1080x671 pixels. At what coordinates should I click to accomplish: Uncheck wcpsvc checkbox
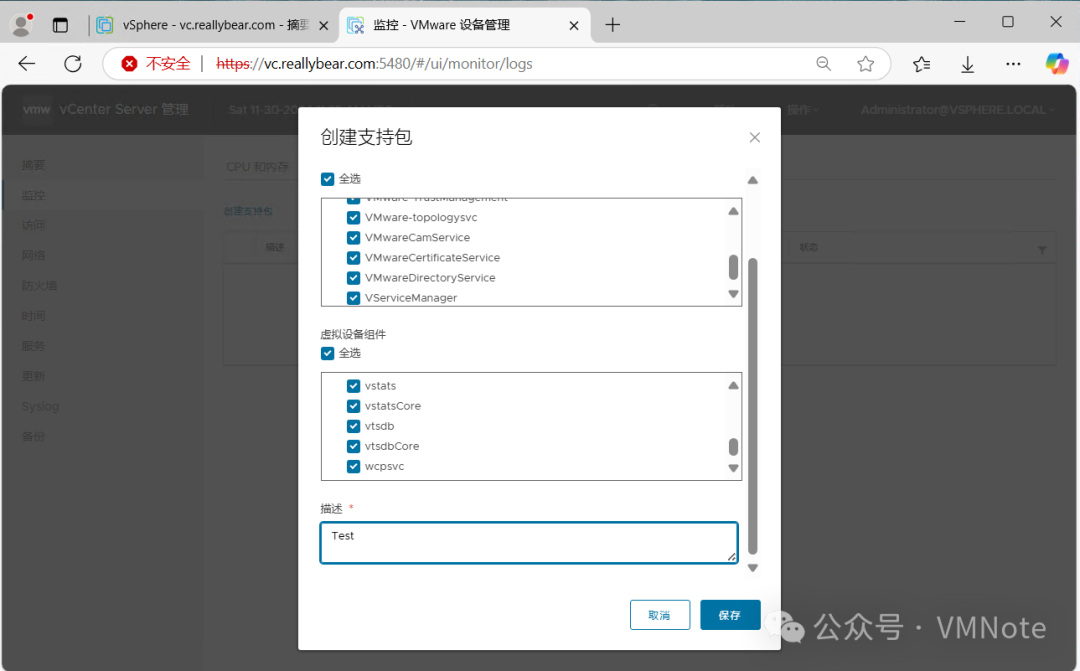[353, 466]
